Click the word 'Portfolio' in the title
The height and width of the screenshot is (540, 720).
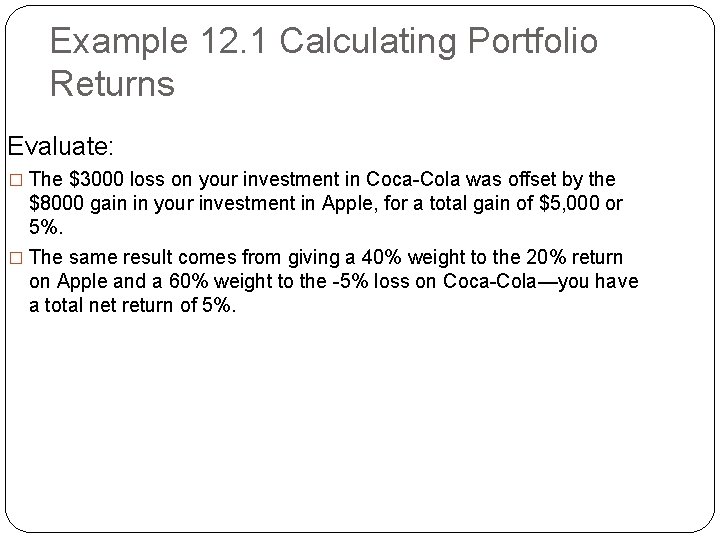[533, 42]
